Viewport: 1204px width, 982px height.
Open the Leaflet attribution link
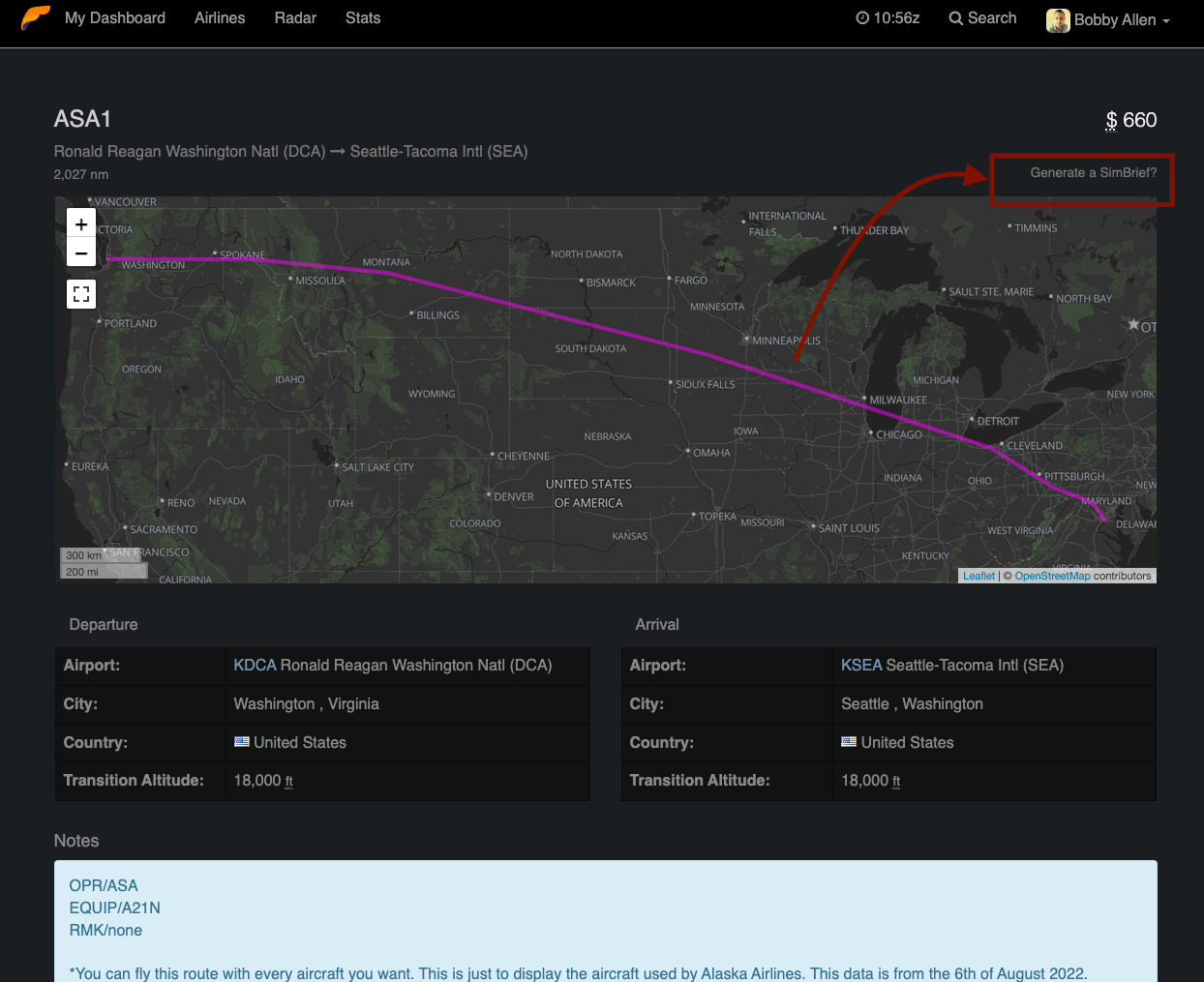(978, 576)
